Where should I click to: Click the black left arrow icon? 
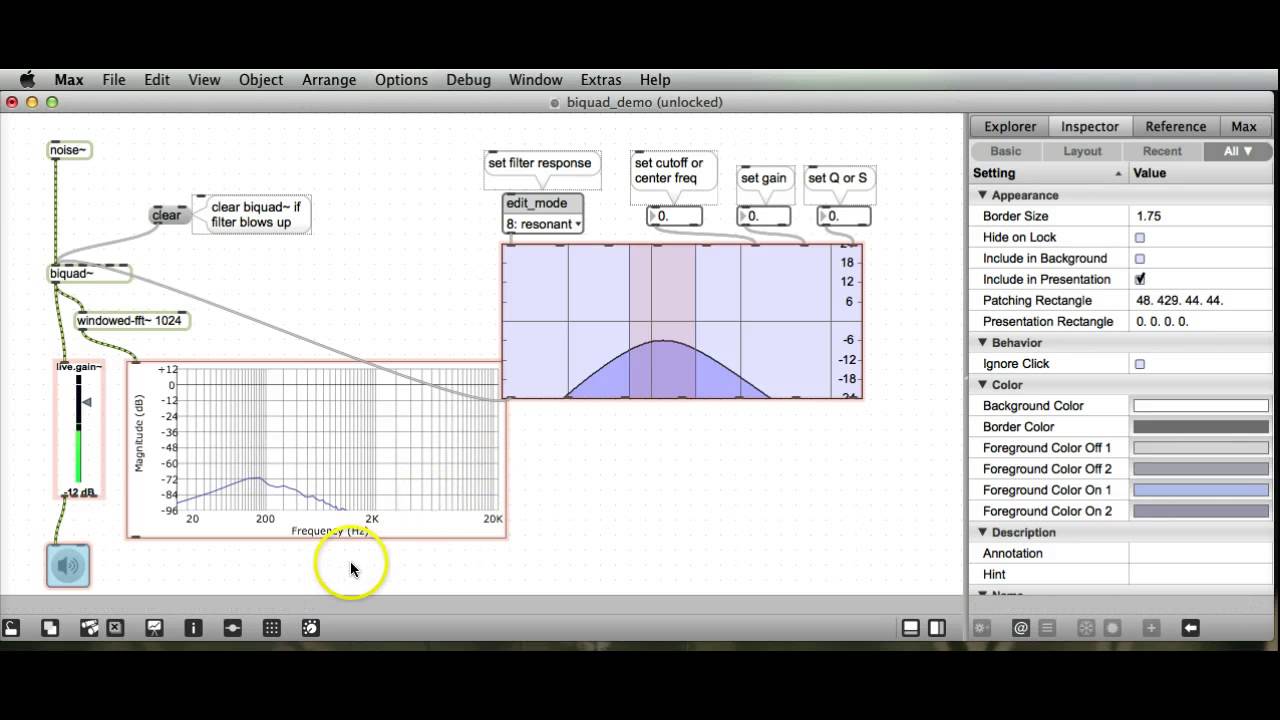coord(1190,628)
